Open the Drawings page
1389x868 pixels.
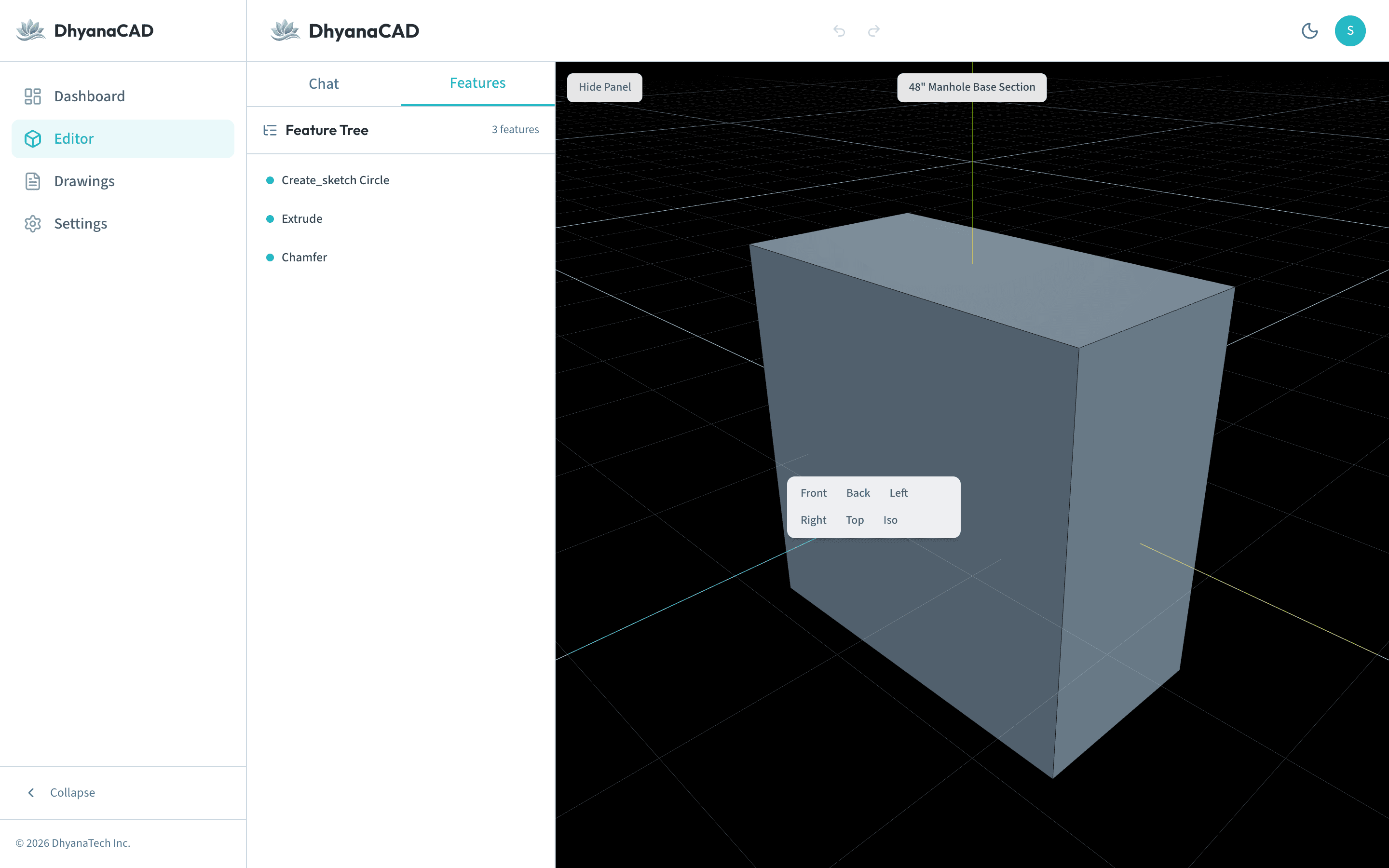point(123,181)
